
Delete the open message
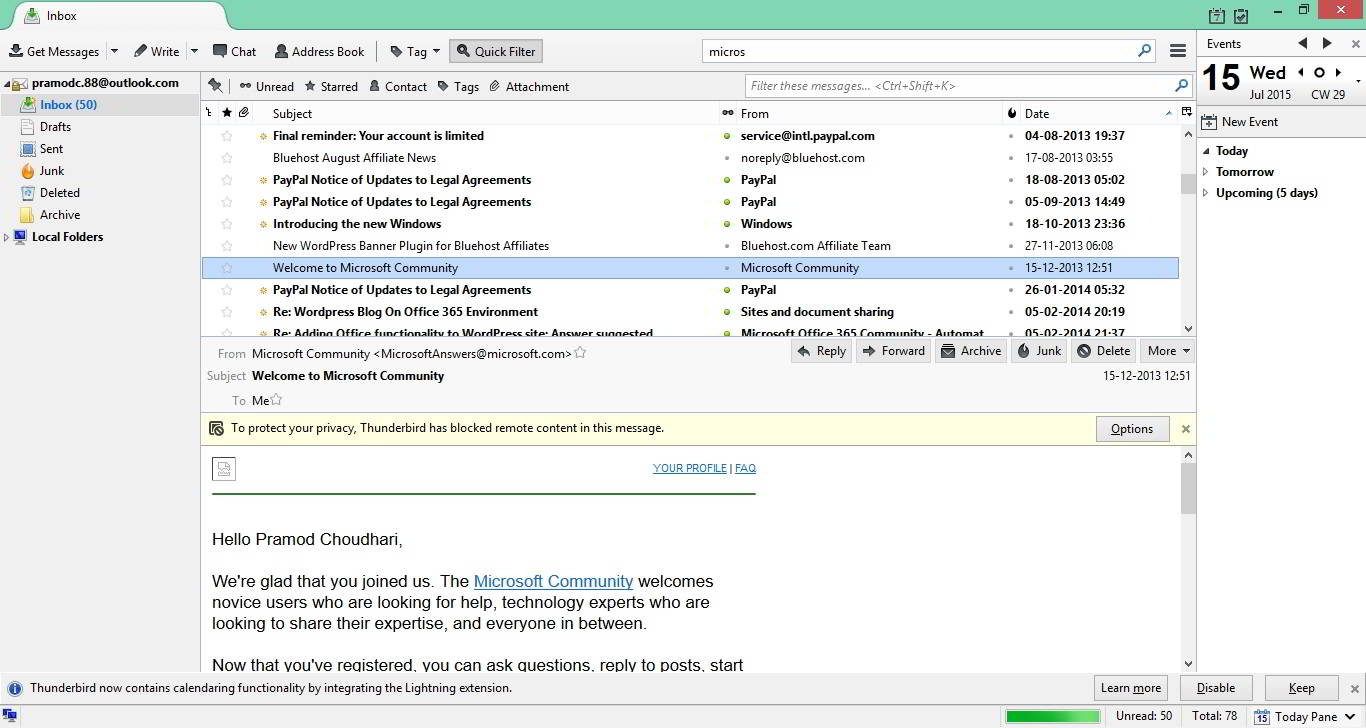[1103, 351]
